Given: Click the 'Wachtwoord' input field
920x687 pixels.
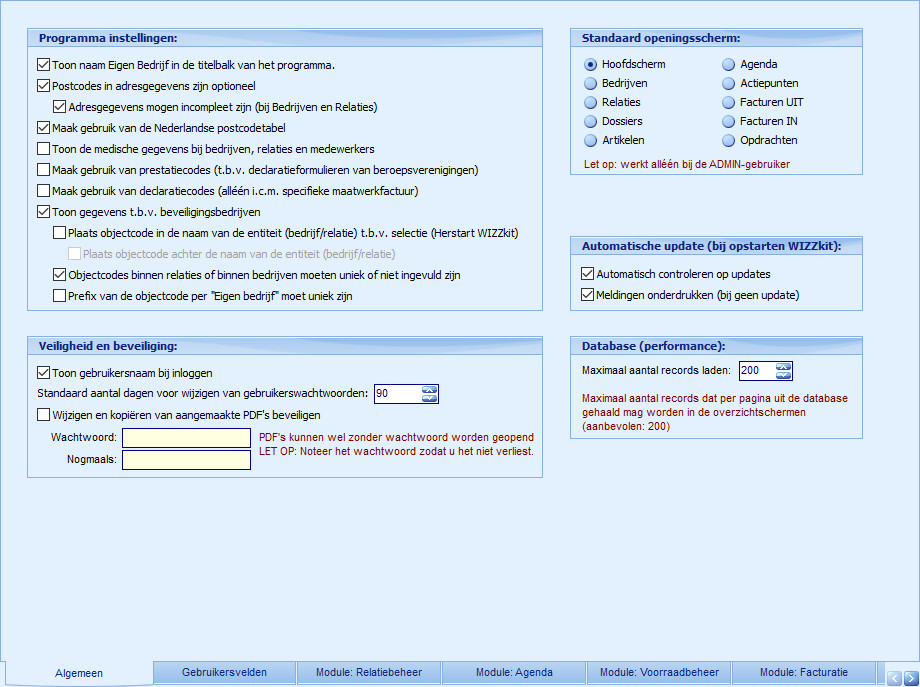Looking at the screenshot, I should (x=185, y=439).
